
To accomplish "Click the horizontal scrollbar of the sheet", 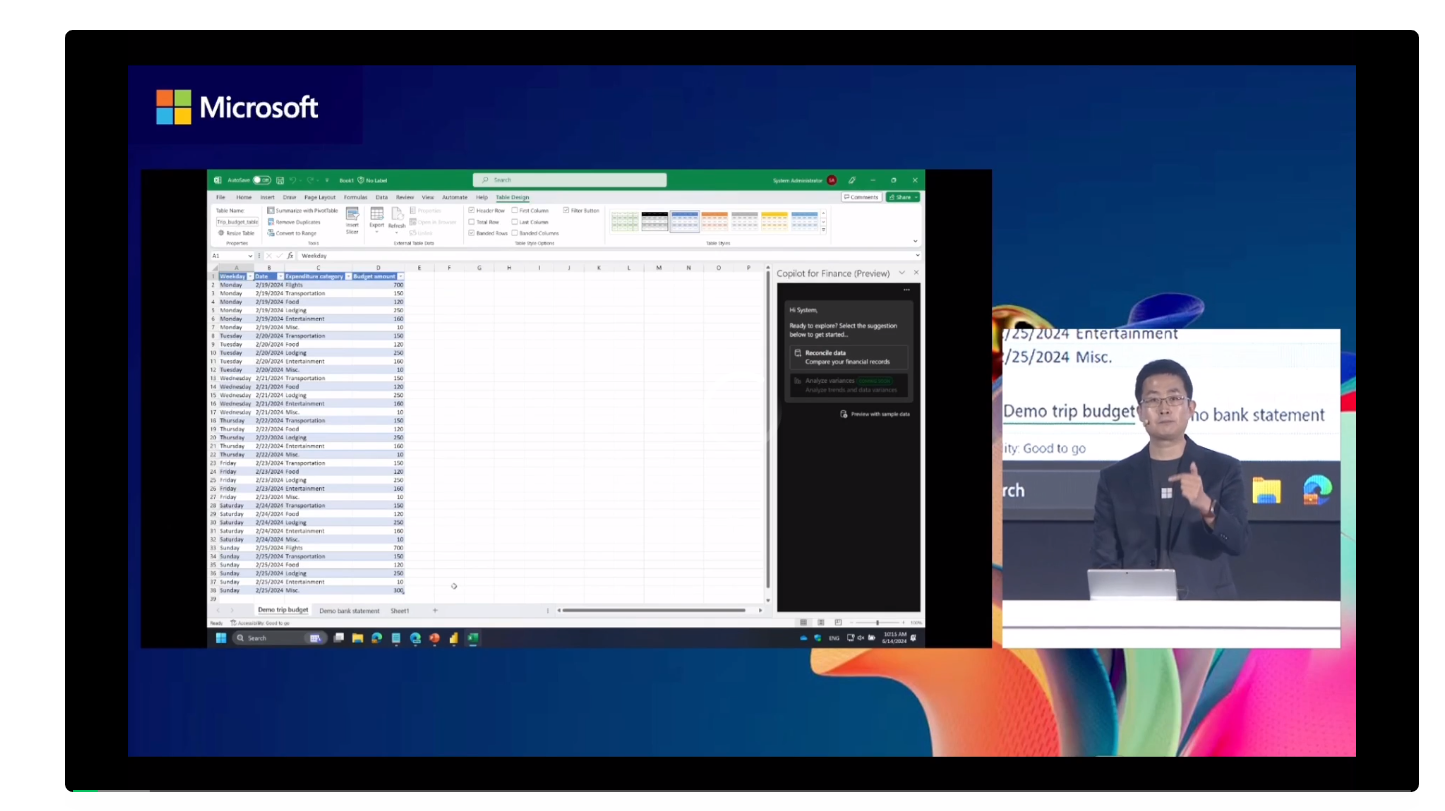I will click(x=653, y=610).
